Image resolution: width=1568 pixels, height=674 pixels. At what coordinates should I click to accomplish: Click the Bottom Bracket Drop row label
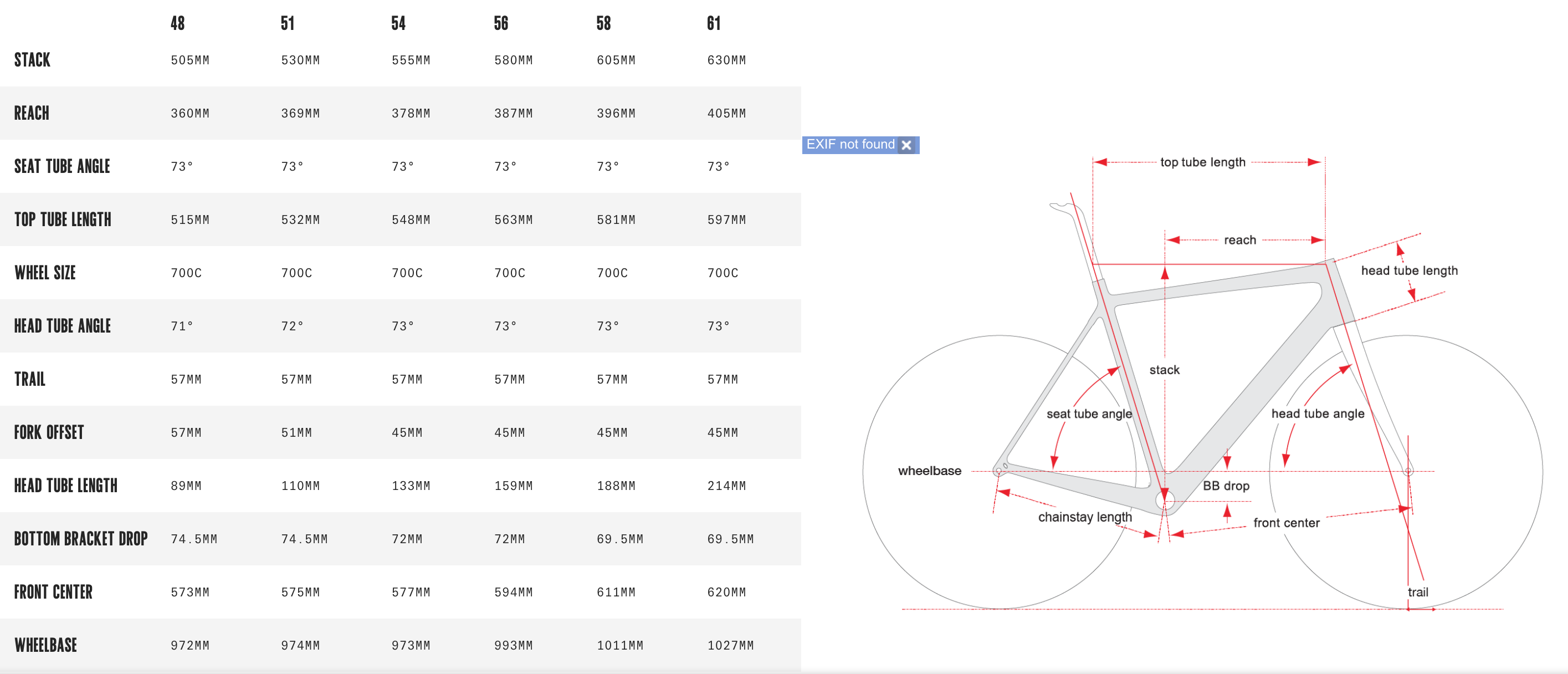click(x=80, y=539)
